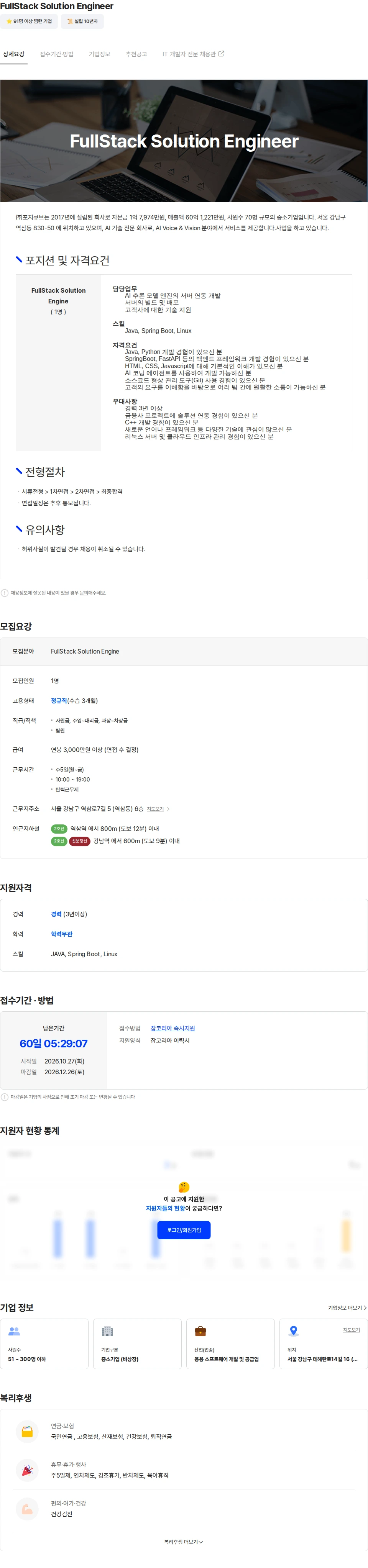Click 중소기업 (비상장) company type card
Screen dimensions: 368x1568
pos(137,1344)
